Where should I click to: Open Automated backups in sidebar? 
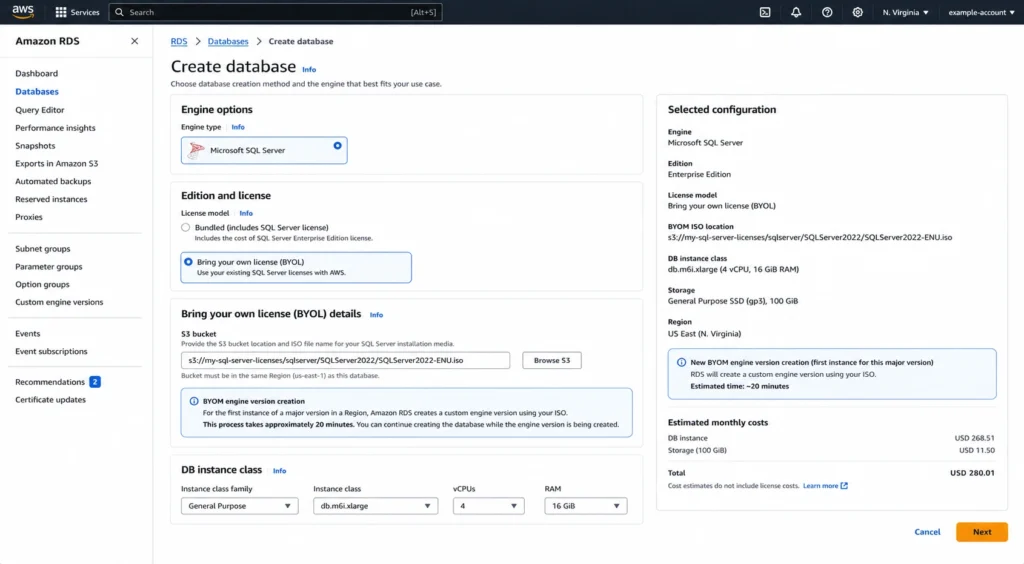click(x=53, y=181)
